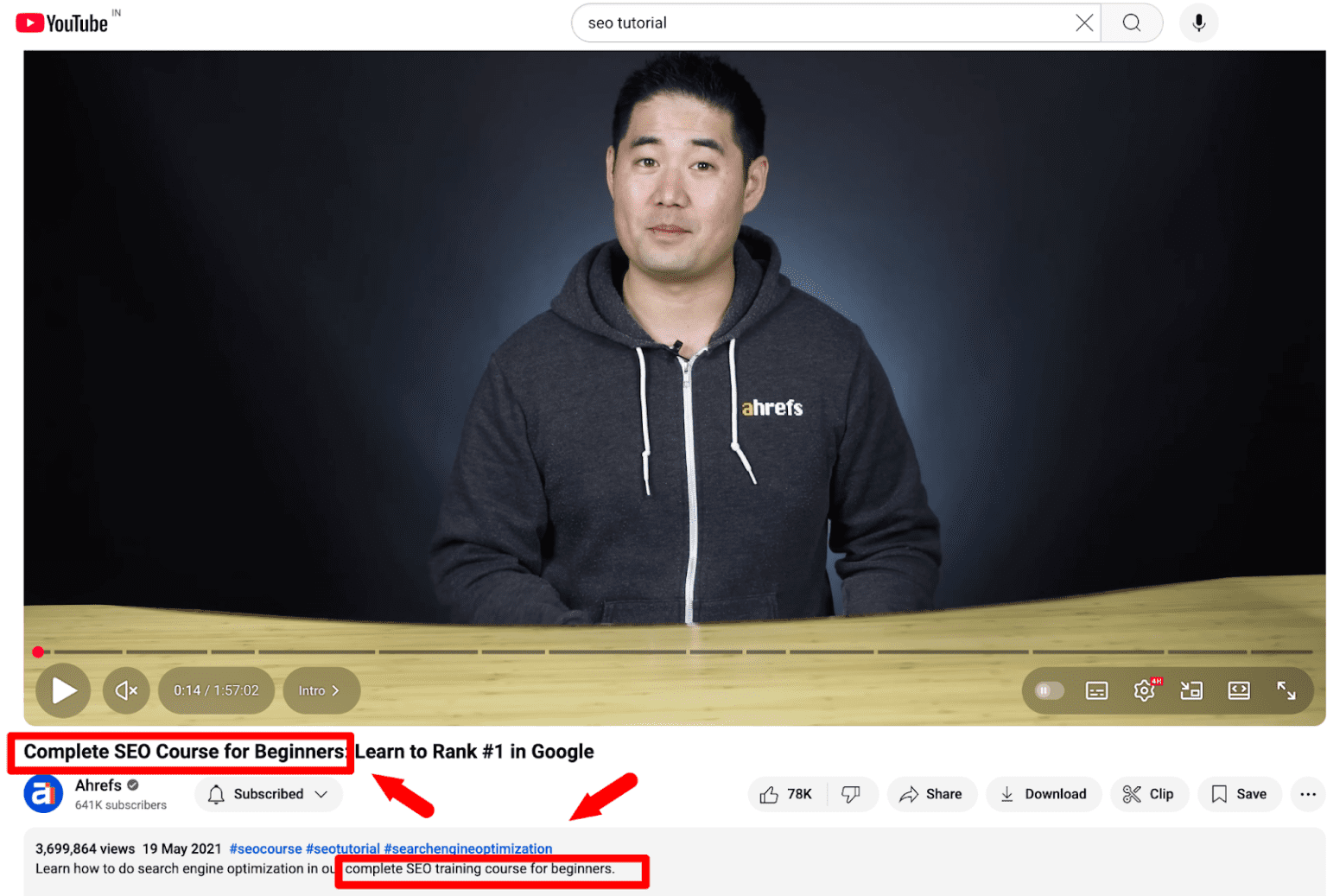The image size is (1327, 896).
Task: Dislike the video with thumbs down
Action: click(x=851, y=794)
